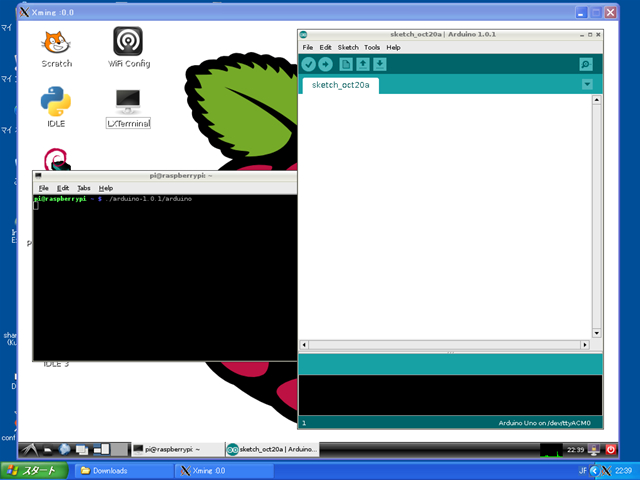Image resolution: width=640 pixels, height=480 pixels.
Task: Select the LXTerminal desktop icon
Action: point(128,103)
